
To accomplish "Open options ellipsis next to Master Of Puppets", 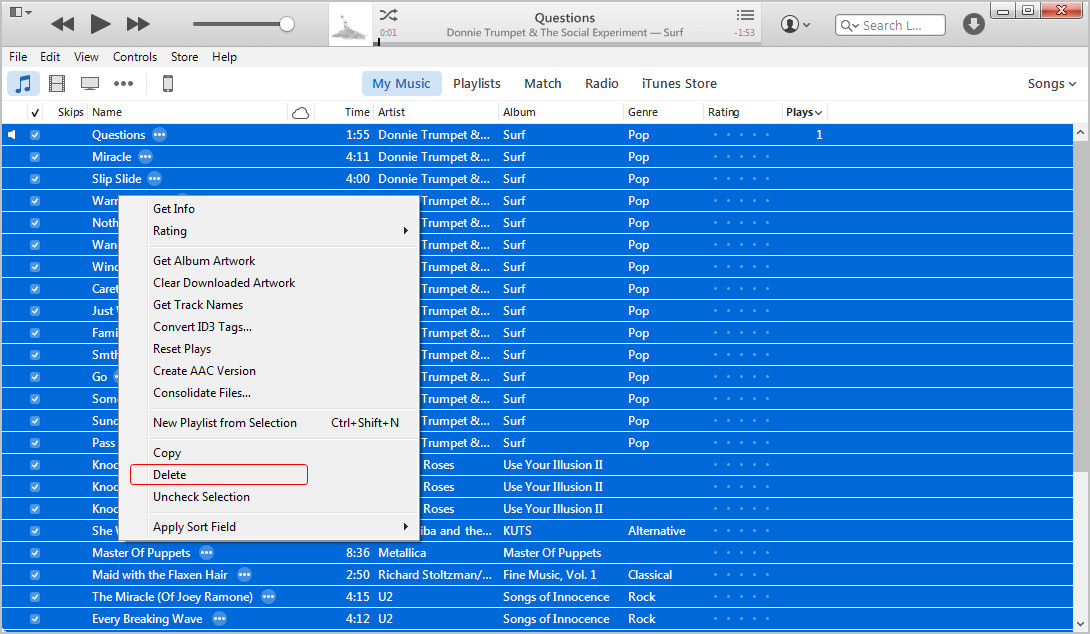I will 206,553.
